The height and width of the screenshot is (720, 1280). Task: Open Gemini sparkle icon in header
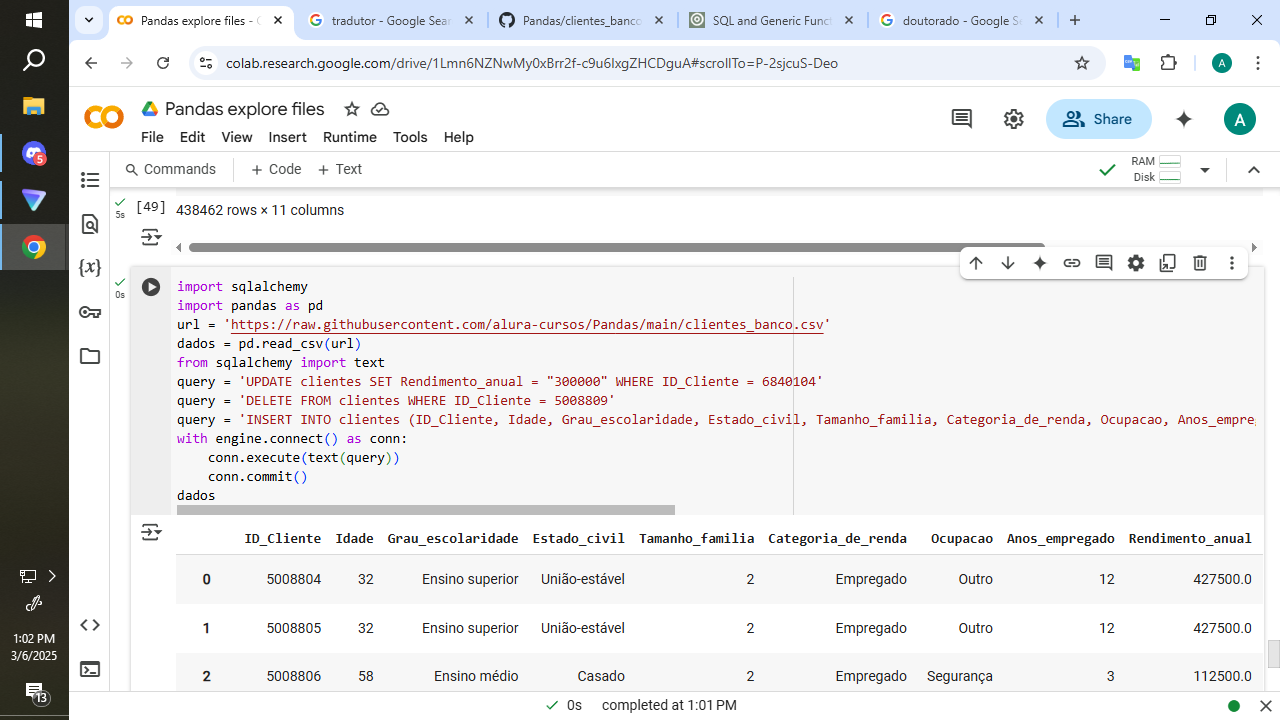(1184, 119)
